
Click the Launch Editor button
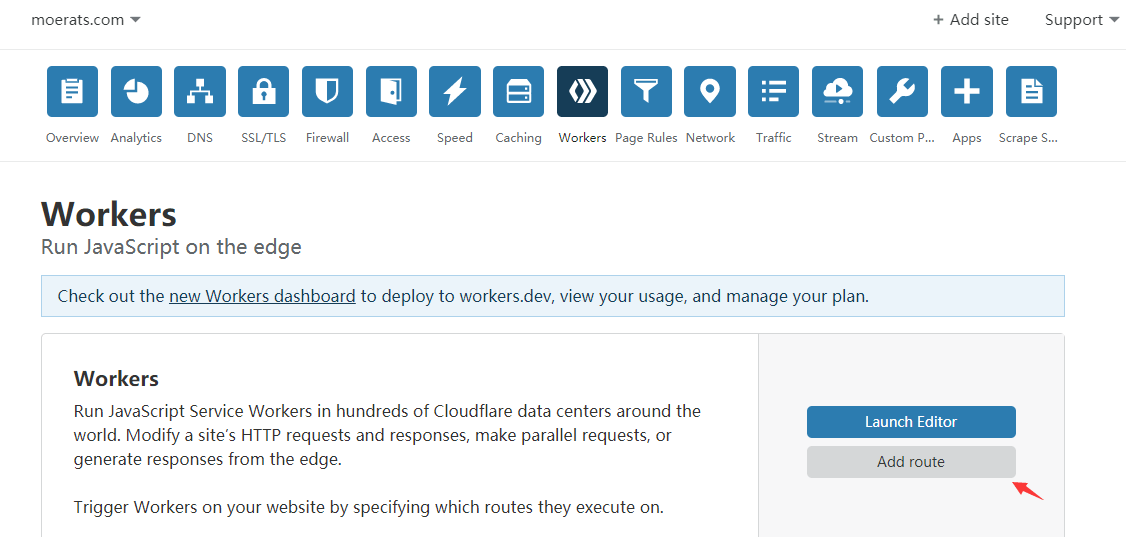(x=911, y=422)
